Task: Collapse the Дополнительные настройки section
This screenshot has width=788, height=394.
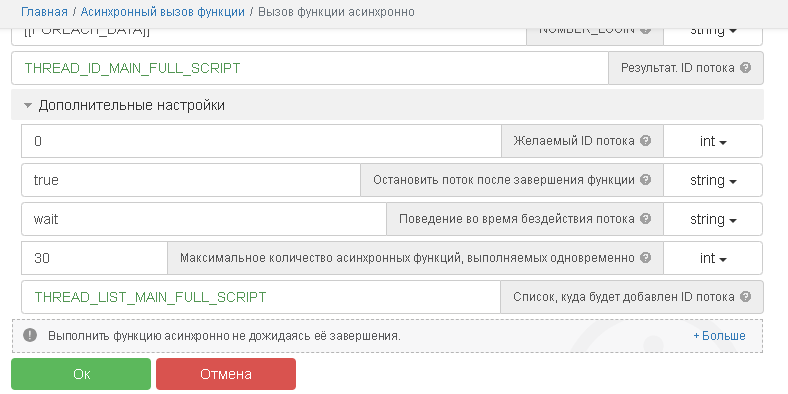Action: [387, 105]
